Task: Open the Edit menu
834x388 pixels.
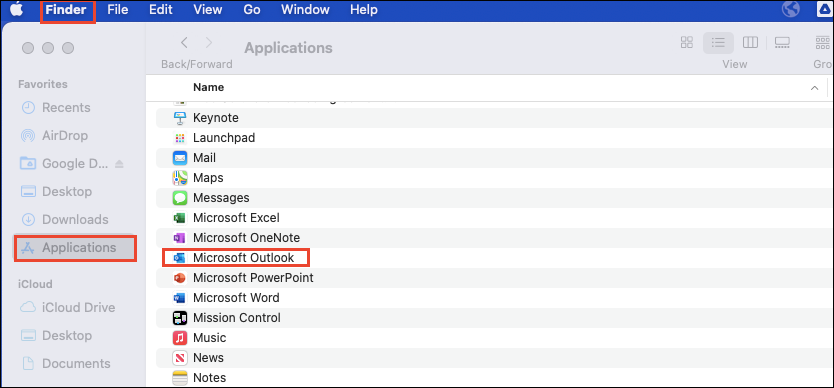Action: (x=160, y=10)
